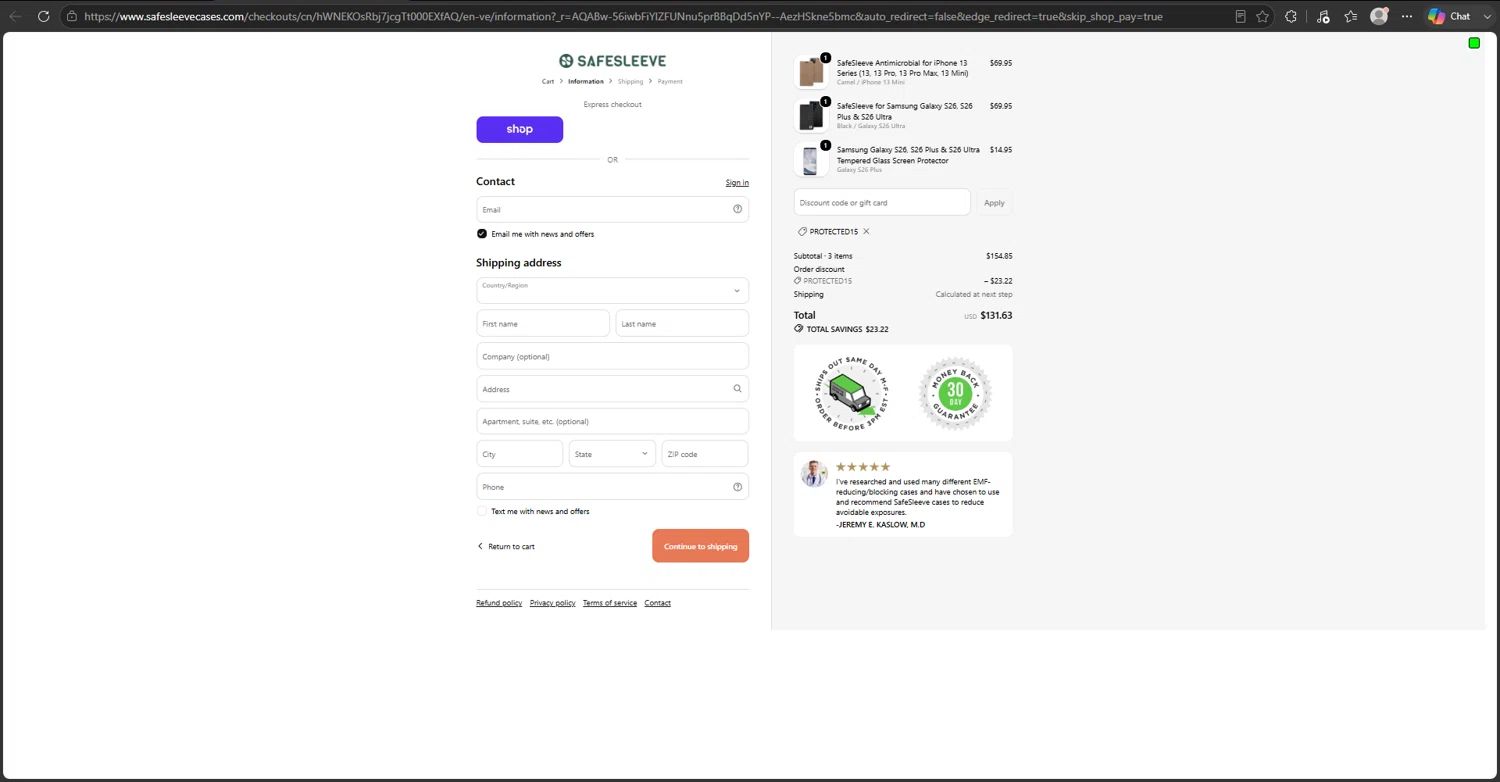This screenshot has height=782, width=1500.
Task: Reload the page with the refresh icon
Action: 43,16
